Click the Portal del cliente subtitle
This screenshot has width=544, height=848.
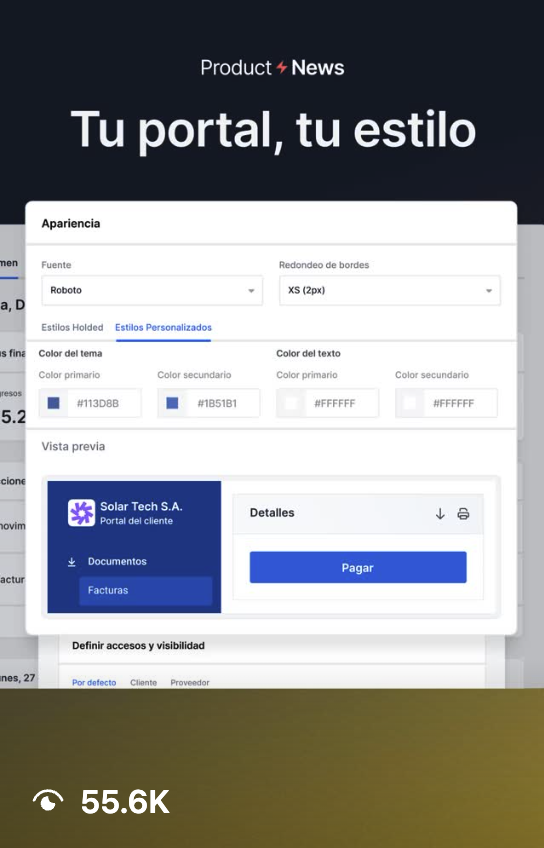click(x=136, y=521)
